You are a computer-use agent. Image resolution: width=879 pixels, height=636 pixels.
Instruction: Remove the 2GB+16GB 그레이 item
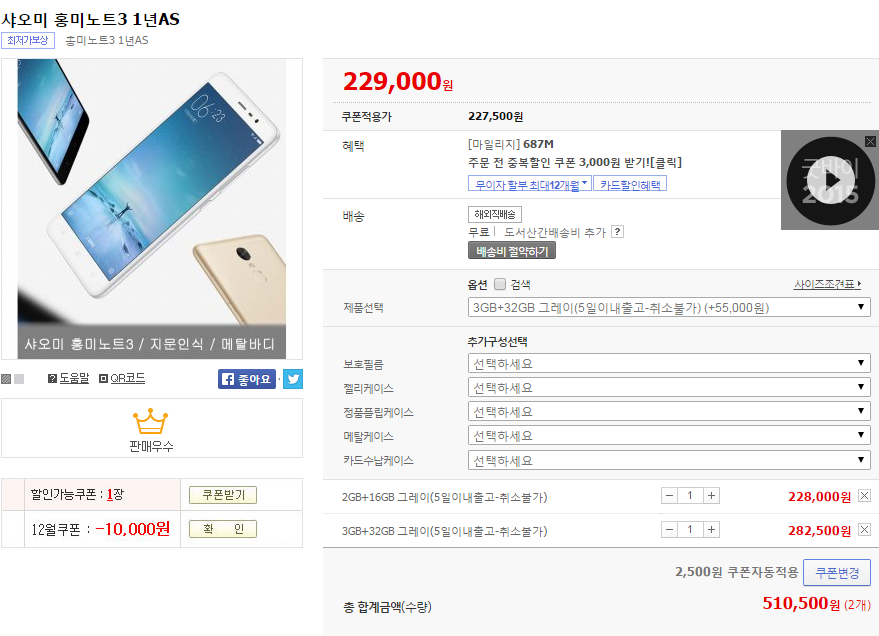864,495
